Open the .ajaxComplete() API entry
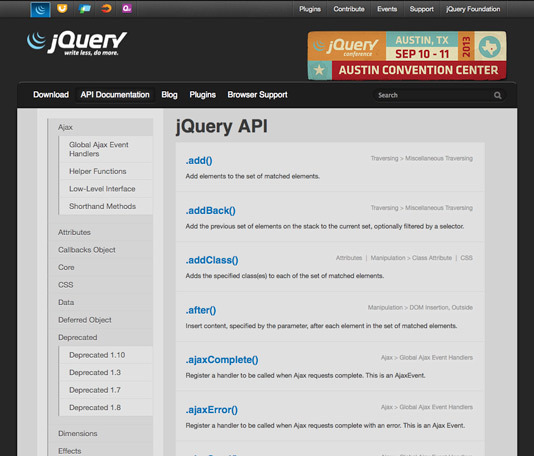This screenshot has width=534, height=456. click(x=222, y=360)
